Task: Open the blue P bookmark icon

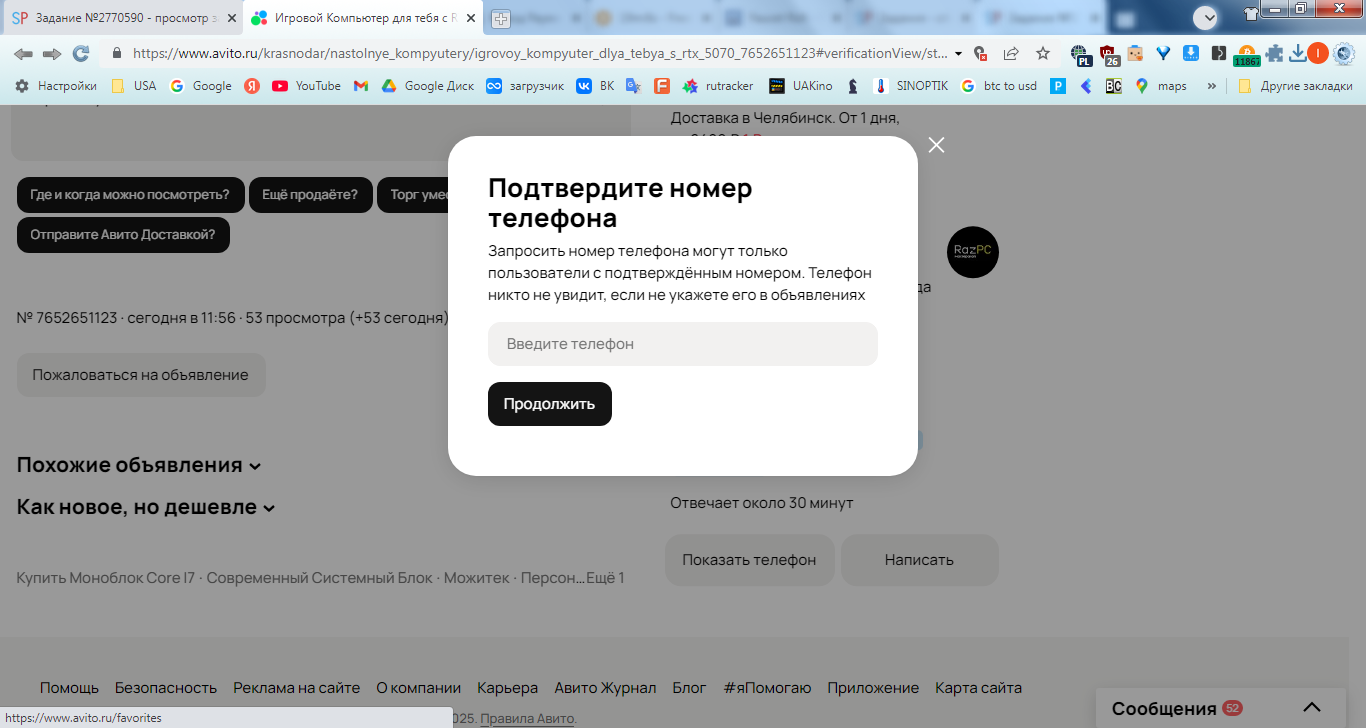Action: pyautogui.click(x=1058, y=86)
